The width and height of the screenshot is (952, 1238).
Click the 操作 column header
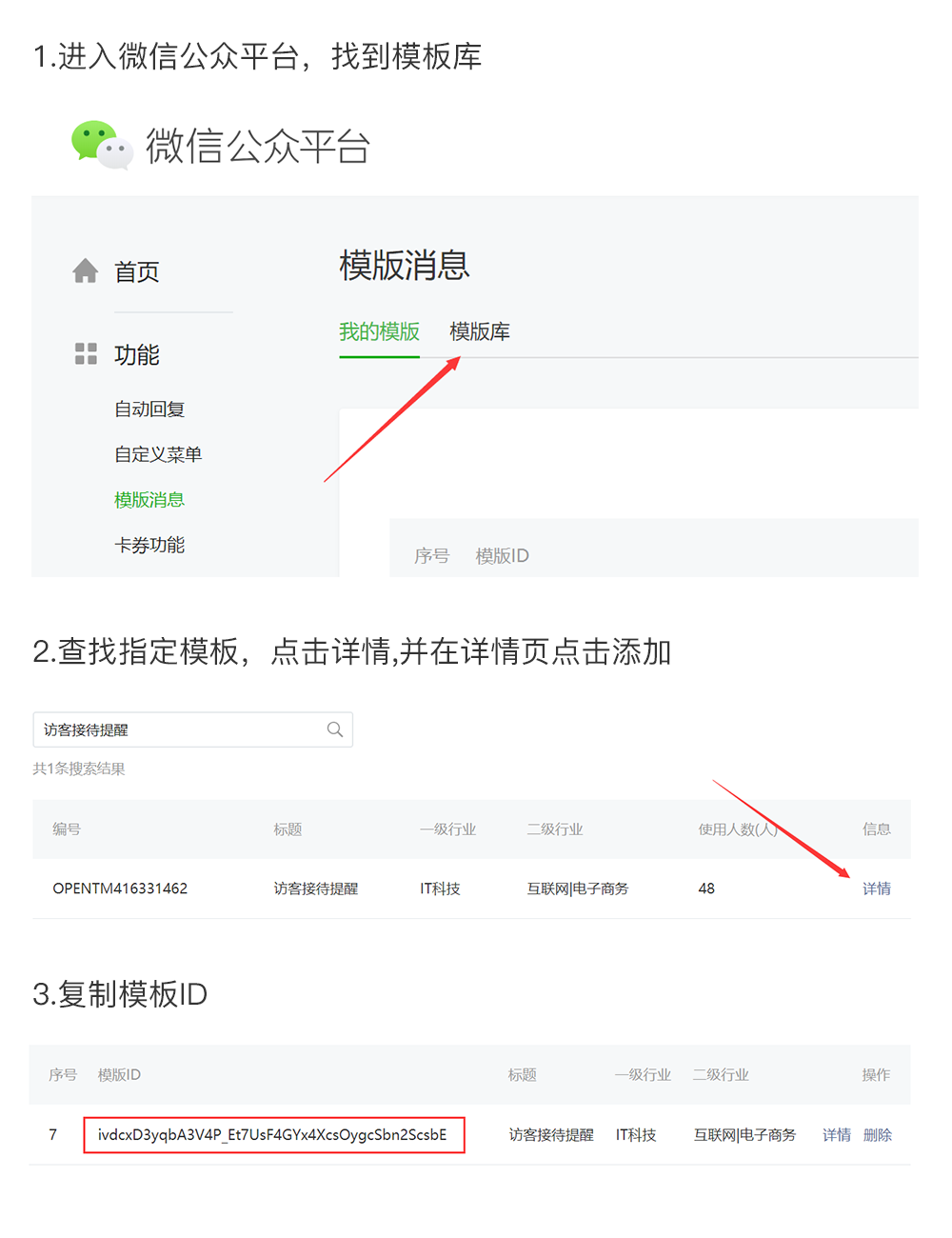pyautogui.click(x=876, y=1075)
